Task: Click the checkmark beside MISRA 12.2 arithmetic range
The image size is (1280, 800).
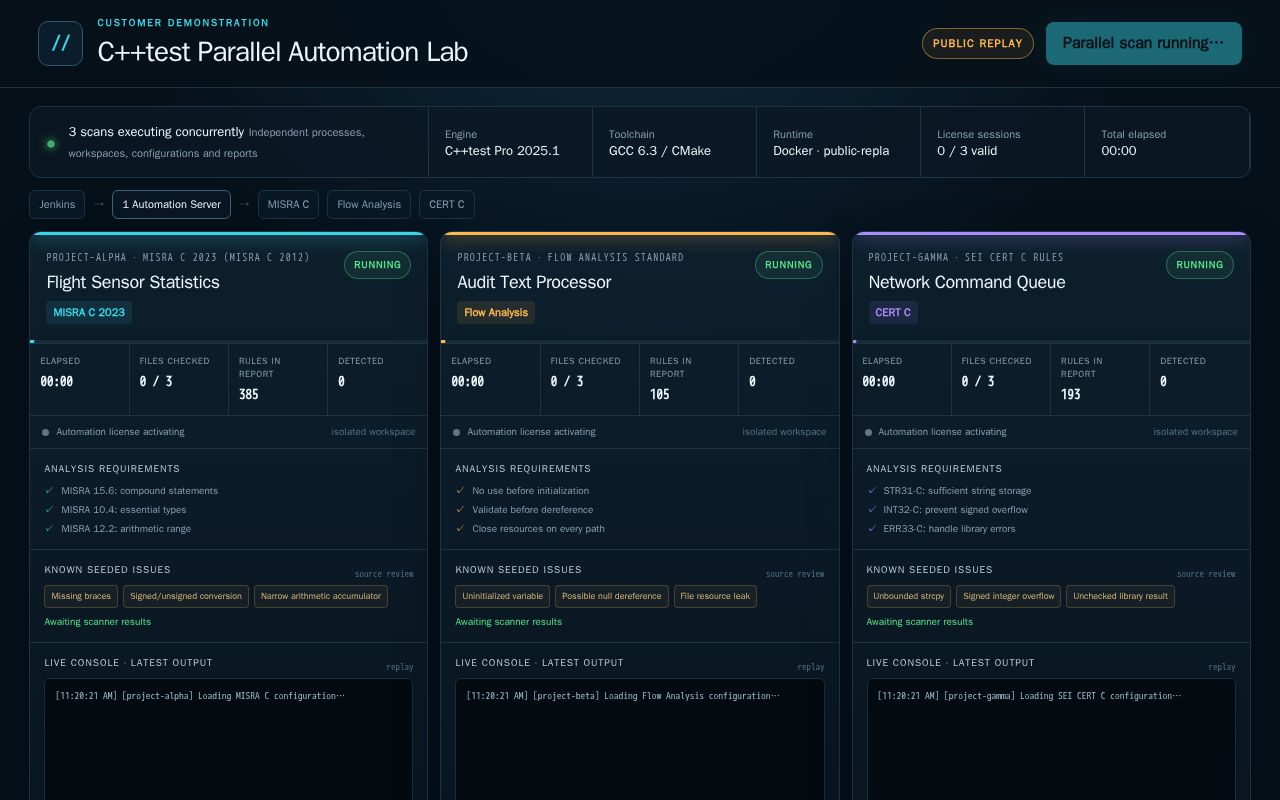Action: 49,528
